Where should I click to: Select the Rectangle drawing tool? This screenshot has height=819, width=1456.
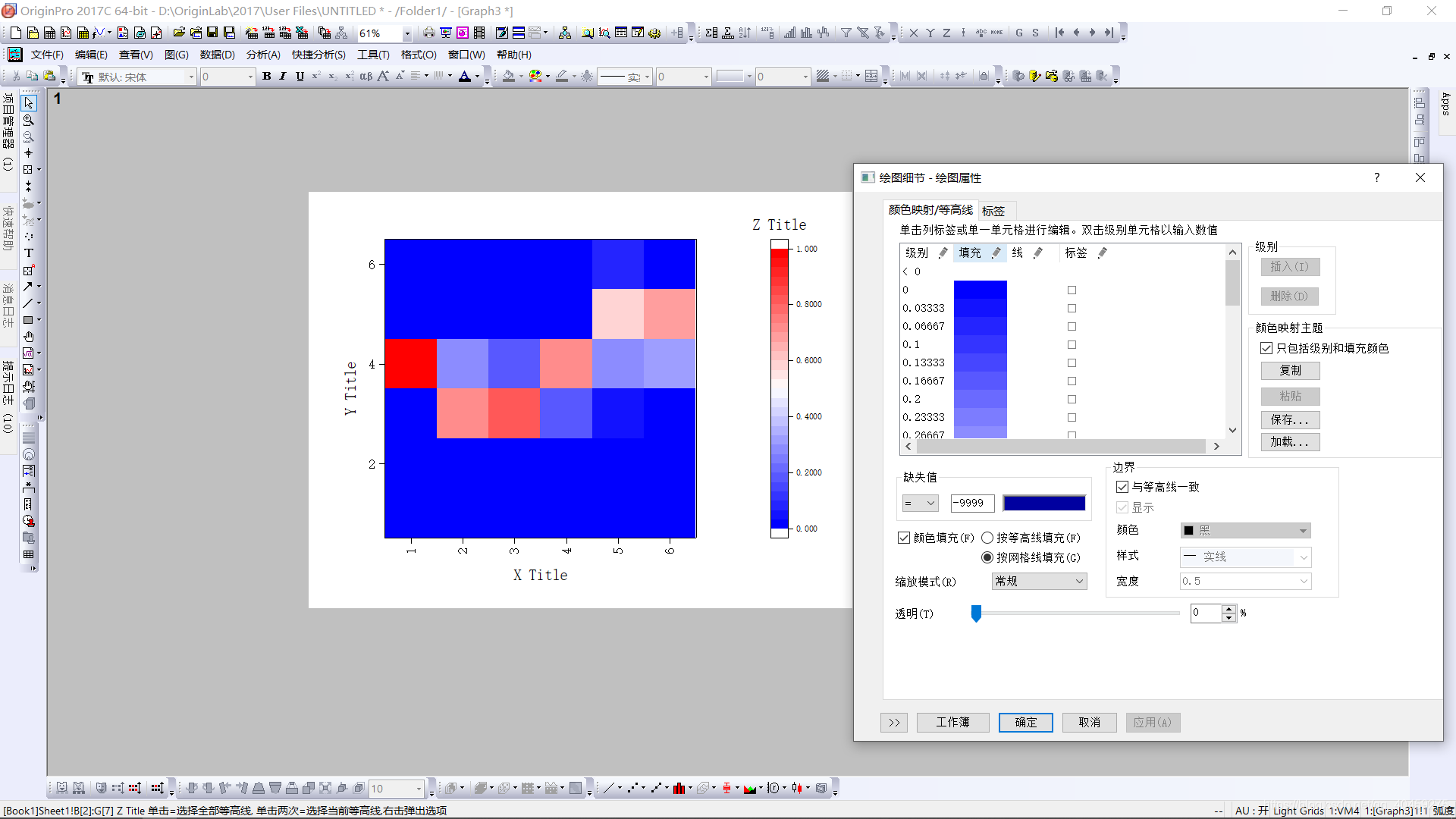[x=29, y=320]
